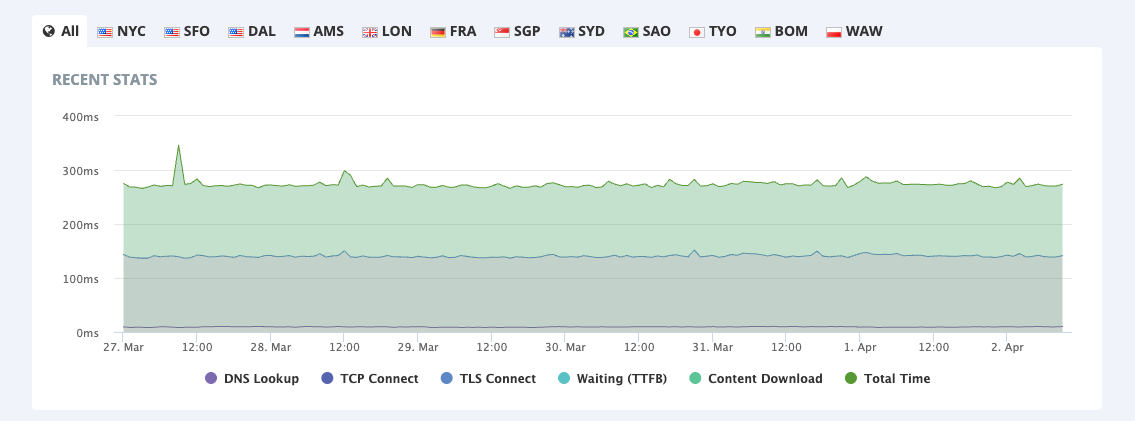
Task: Click the Polish flag beside WAW
Action: [x=834, y=32]
